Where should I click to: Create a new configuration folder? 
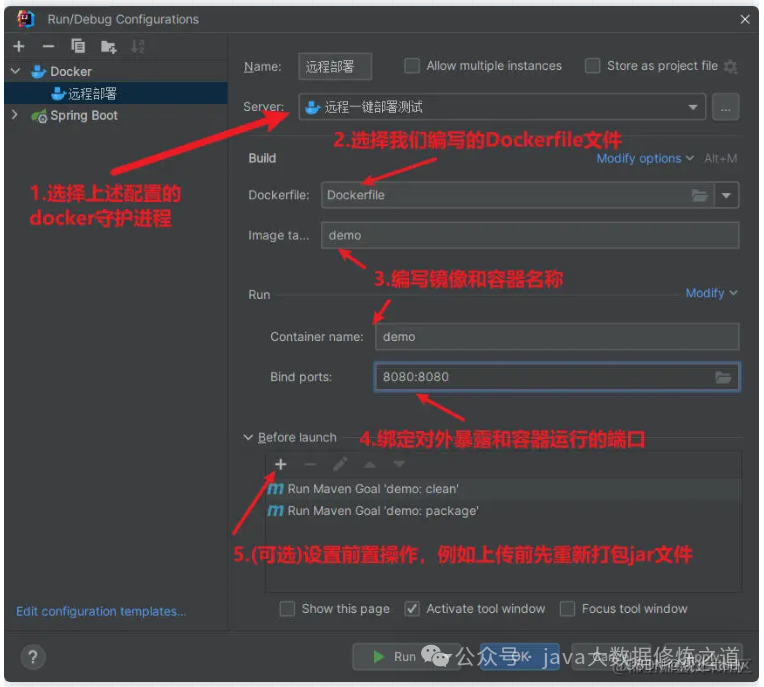[108, 47]
